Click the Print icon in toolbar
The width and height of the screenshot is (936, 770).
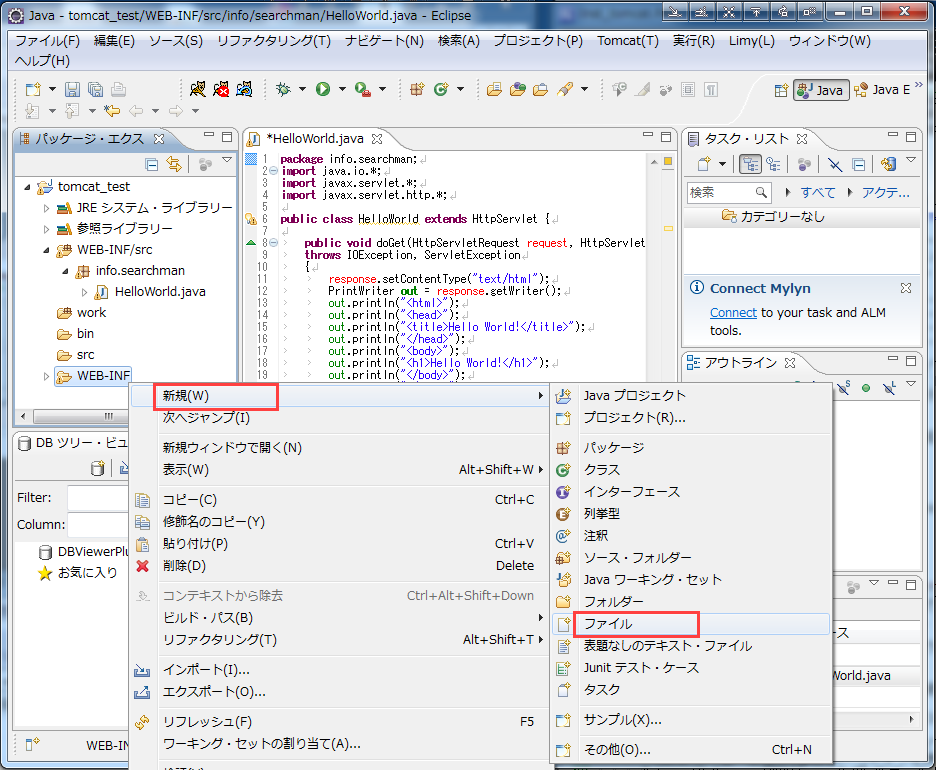point(118,90)
